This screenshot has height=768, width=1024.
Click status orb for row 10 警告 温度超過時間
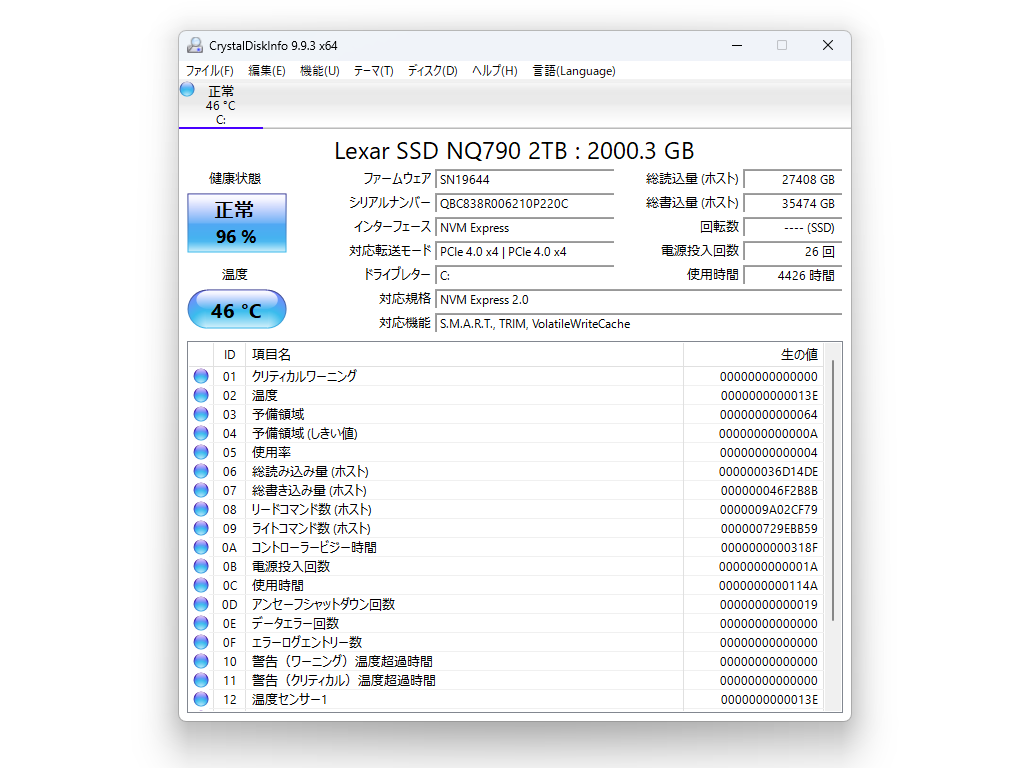point(201,661)
